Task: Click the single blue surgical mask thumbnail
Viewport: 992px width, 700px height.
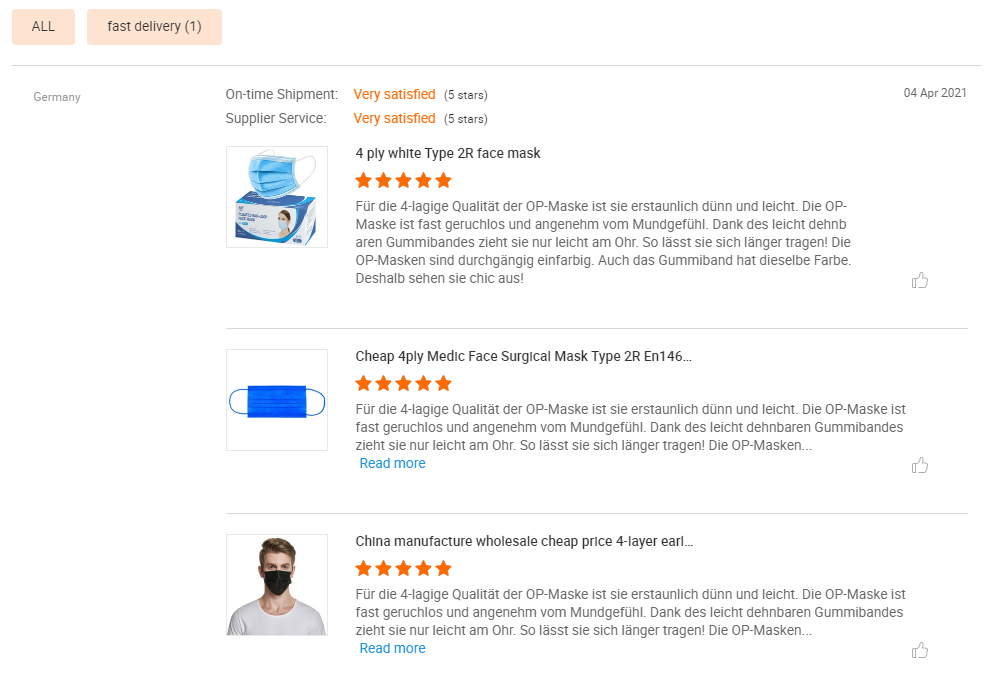Action: click(276, 400)
